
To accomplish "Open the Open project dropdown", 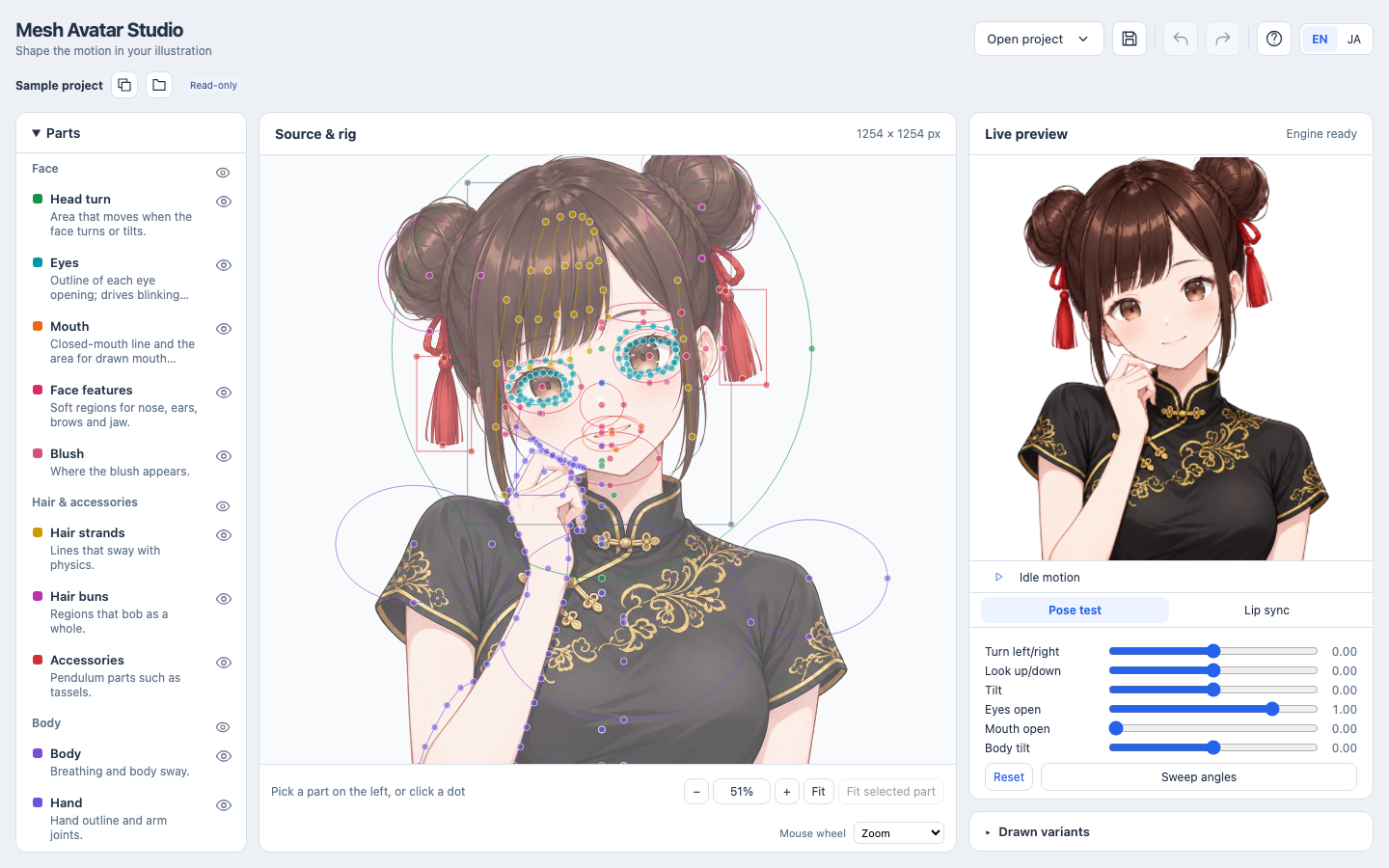I will (1039, 39).
